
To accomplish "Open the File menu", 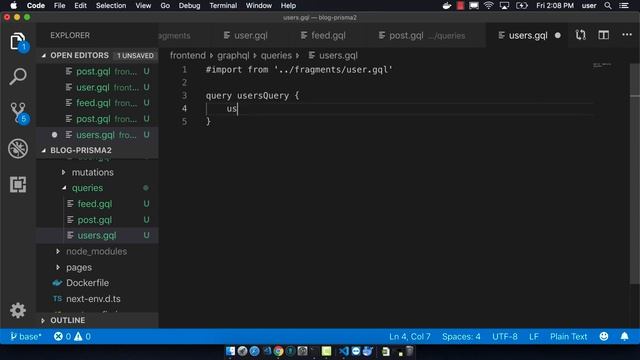I will click(x=59, y=6).
